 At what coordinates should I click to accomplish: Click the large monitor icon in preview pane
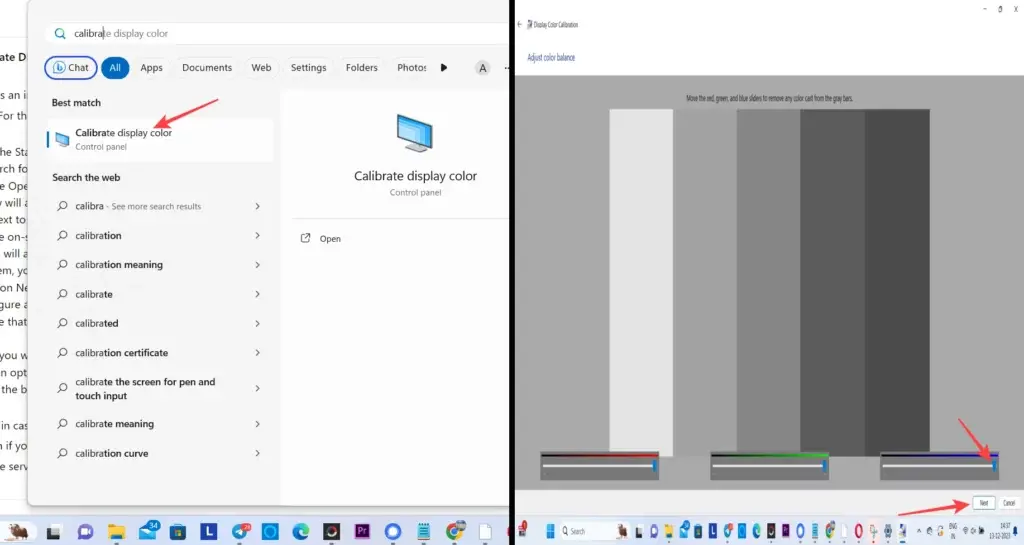415,132
